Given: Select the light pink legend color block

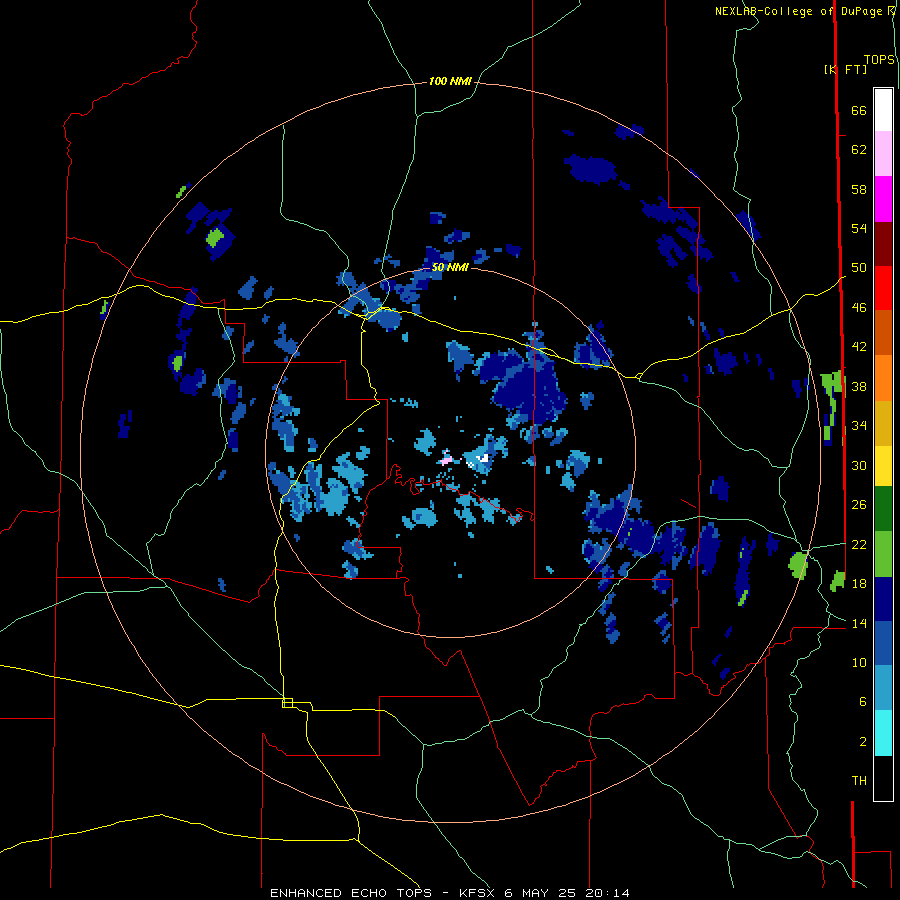Looking at the screenshot, I should coord(883,154).
